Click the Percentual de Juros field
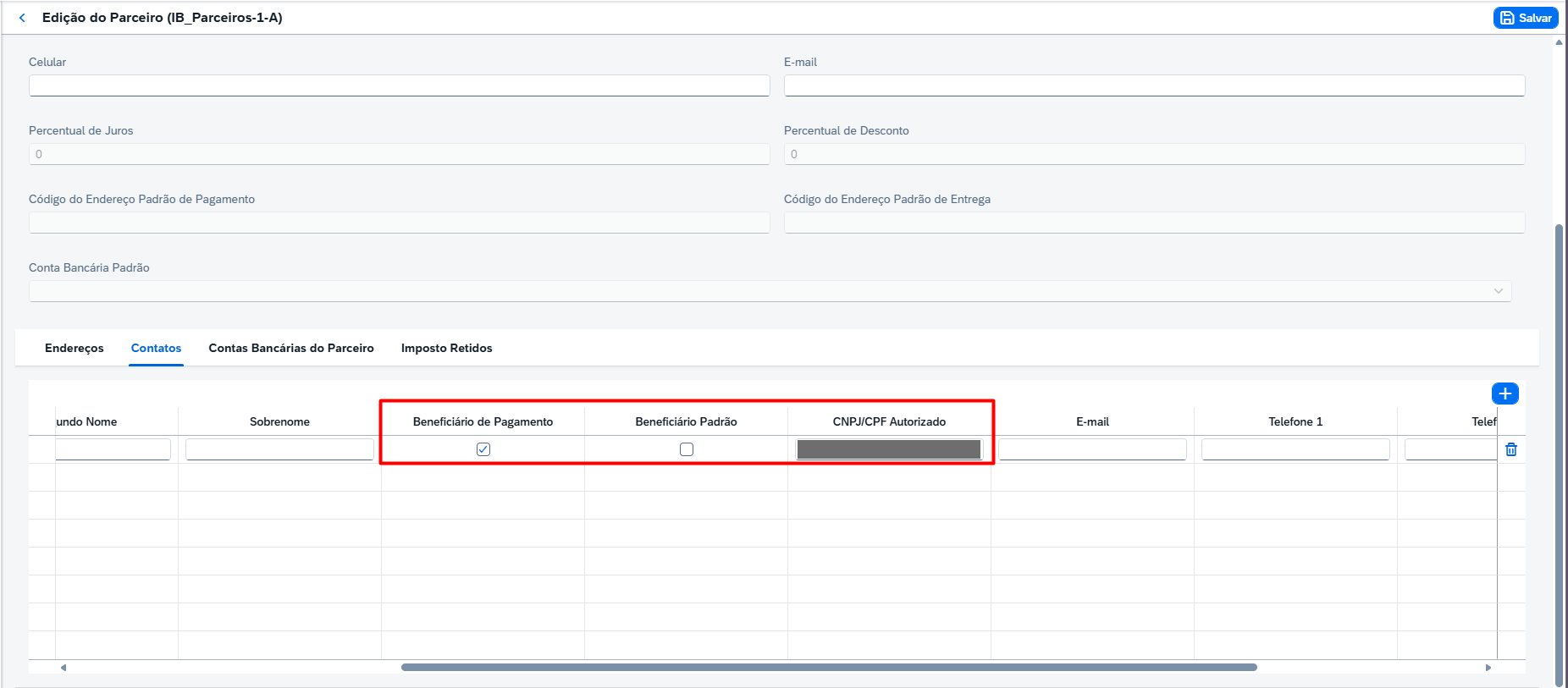Screen dimensions: 1568x688 pos(399,154)
